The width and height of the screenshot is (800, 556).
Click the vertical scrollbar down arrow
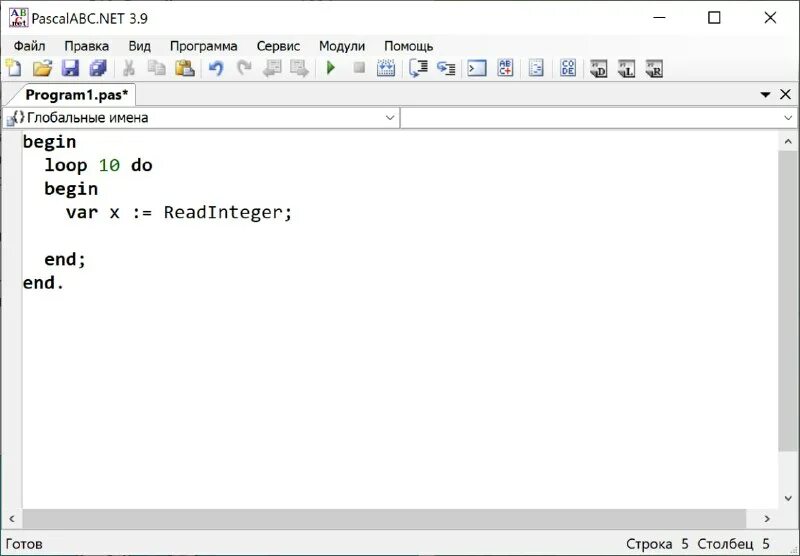(788, 498)
